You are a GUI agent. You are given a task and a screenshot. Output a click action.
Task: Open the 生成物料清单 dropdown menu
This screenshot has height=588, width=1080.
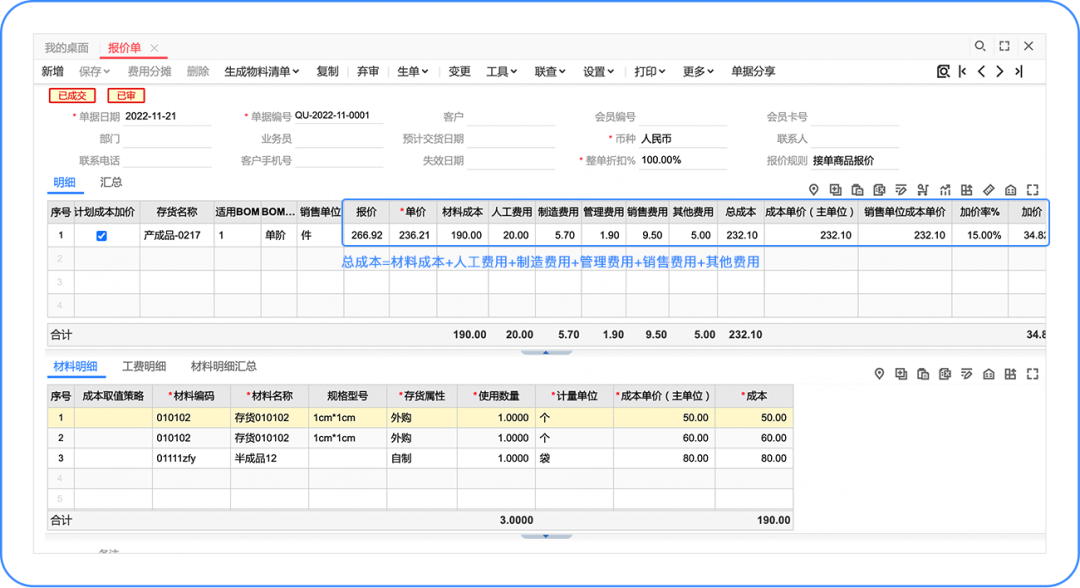click(262, 71)
